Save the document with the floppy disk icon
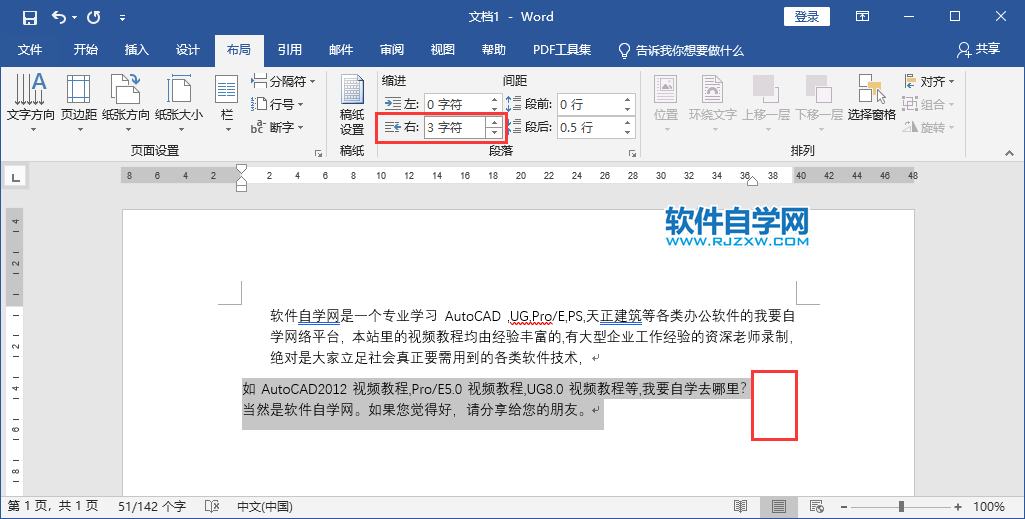The height and width of the screenshot is (519, 1025). 29,18
